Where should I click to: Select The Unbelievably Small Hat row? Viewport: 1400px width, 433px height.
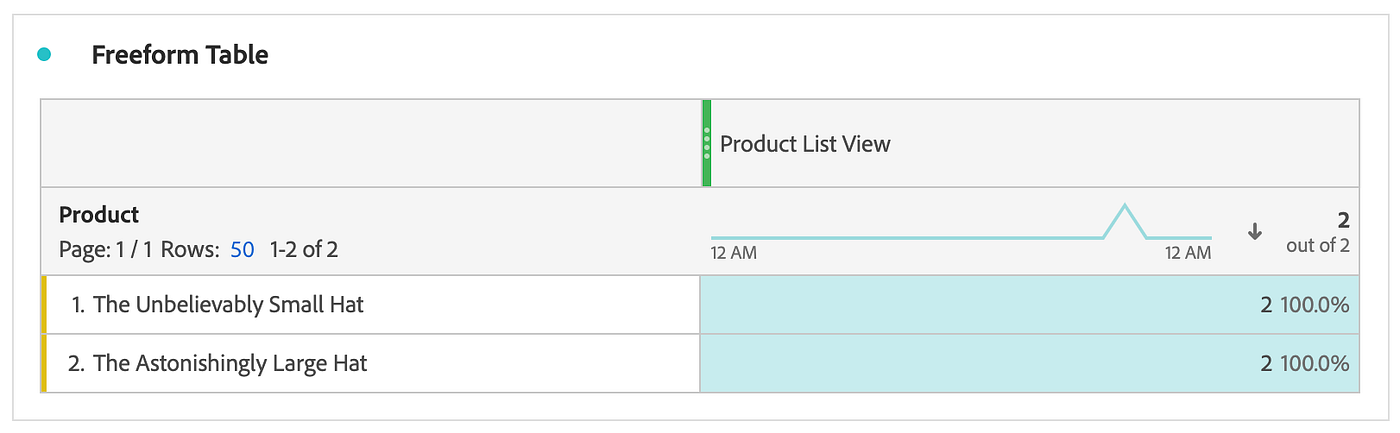[x=228, y=304]
